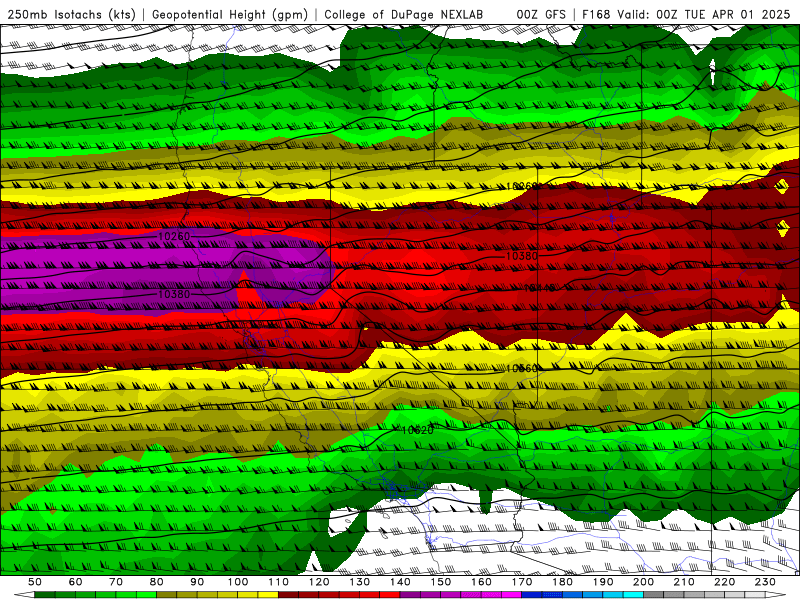Click the '160' legend value
Viewport: 800px width, 600px height.
[x=481, y=582]
